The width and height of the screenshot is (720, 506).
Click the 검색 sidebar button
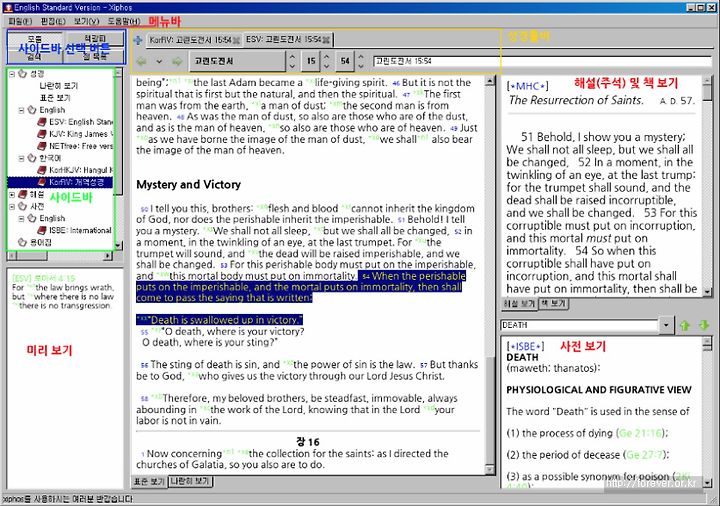click(x=35, y=56)
